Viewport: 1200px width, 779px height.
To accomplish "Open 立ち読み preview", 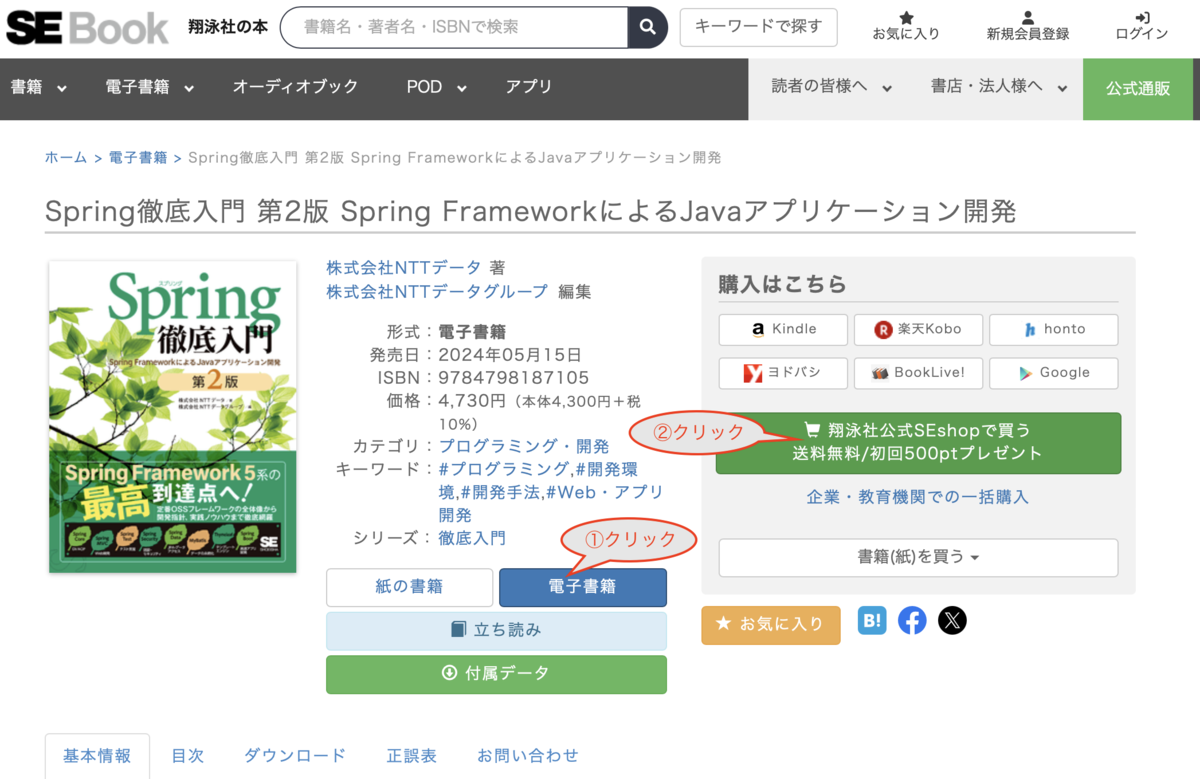I will tap(496, 631).
